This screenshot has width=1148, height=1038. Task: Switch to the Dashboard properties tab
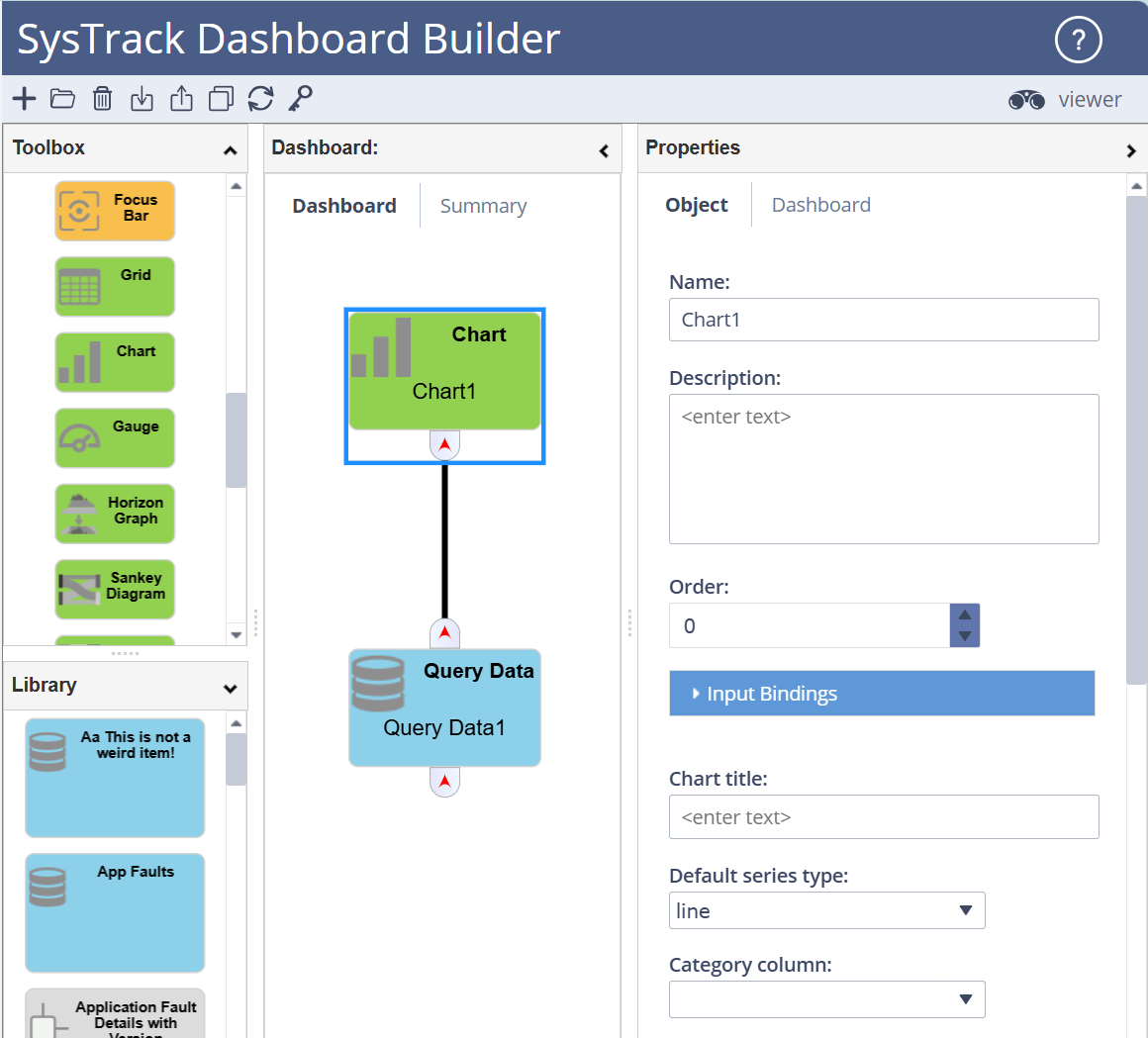820,205
